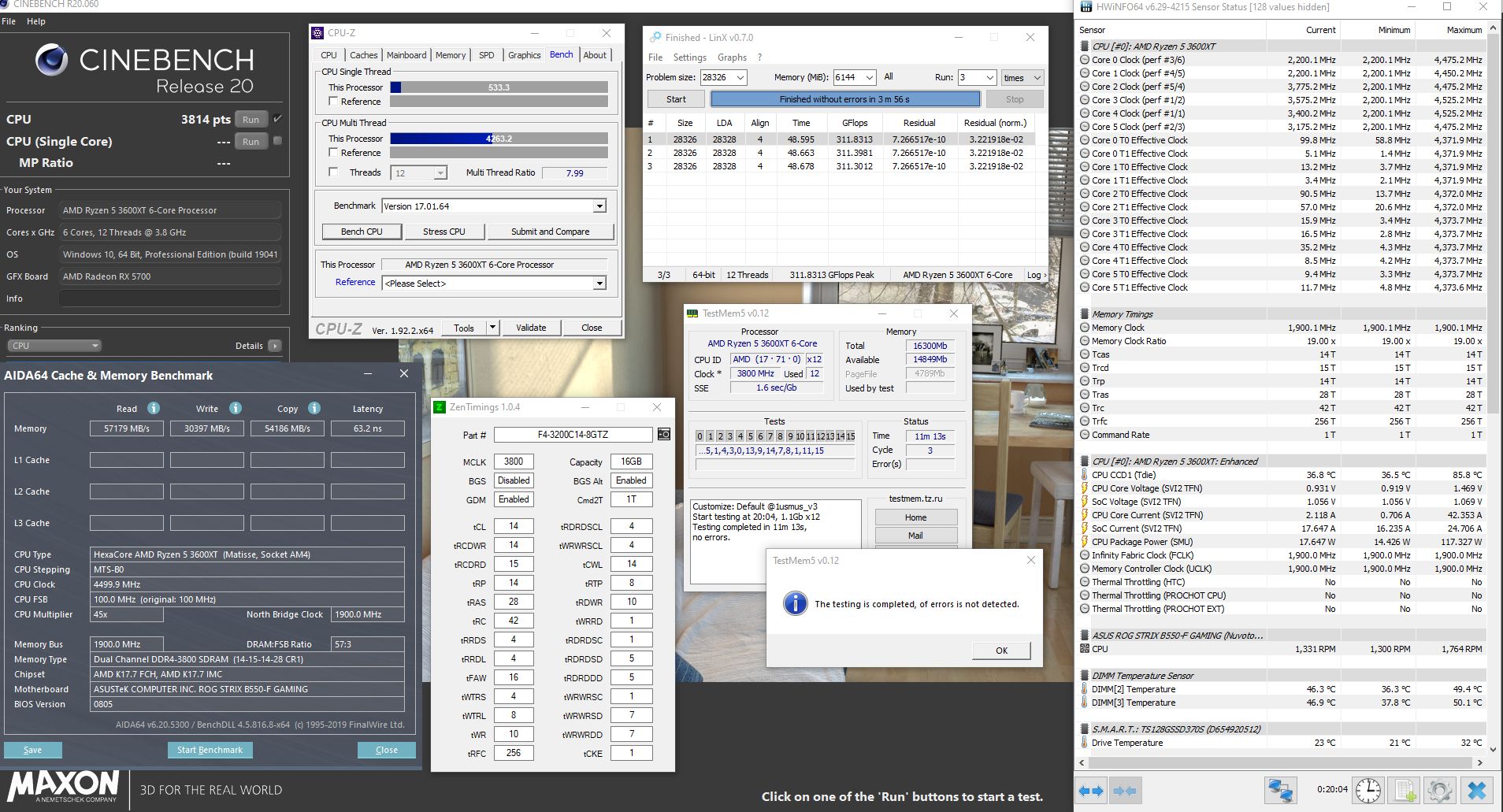Click thermometer icon on Drive Temperature row
Image resolution: width=1503 pixels, height=812 pixels.
click(x=1085, y=743)
